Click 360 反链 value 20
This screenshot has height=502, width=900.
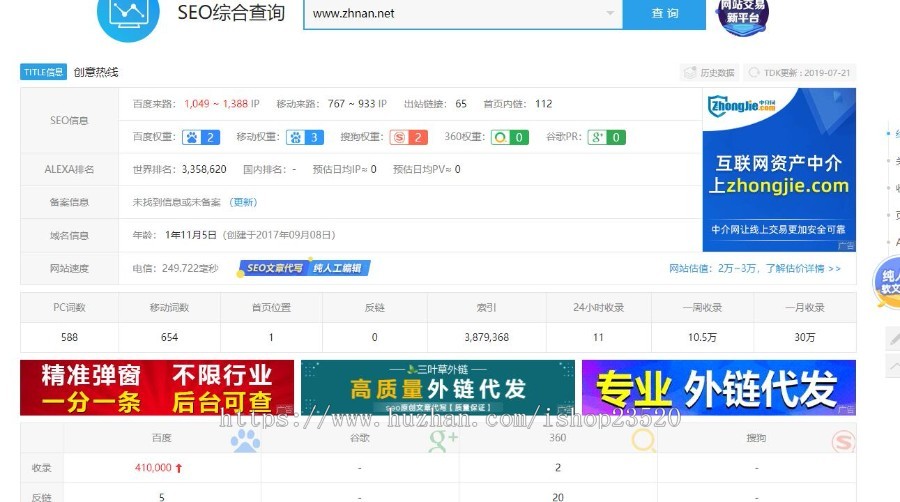[x=558, y=497]
